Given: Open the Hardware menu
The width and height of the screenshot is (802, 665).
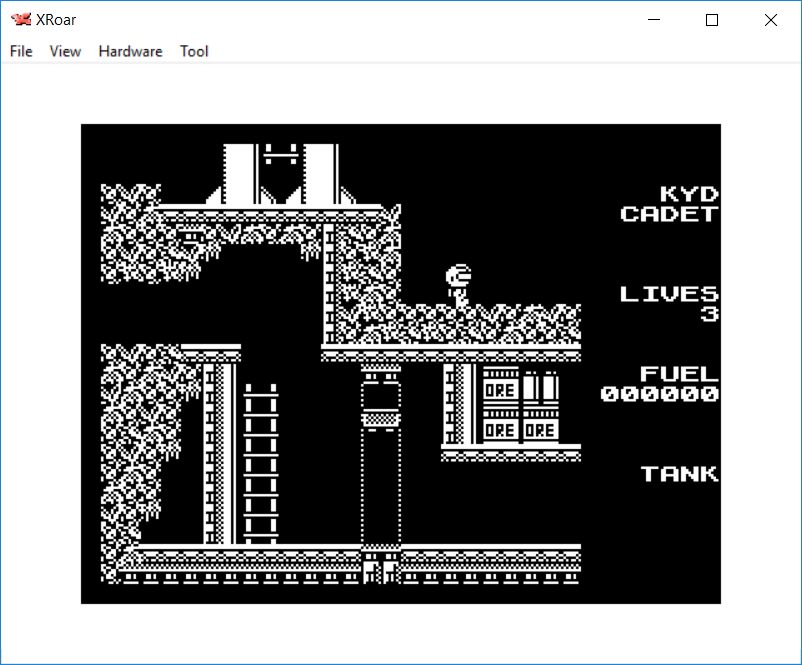Looking at the screenshot, I should click(x=130, y=51).
